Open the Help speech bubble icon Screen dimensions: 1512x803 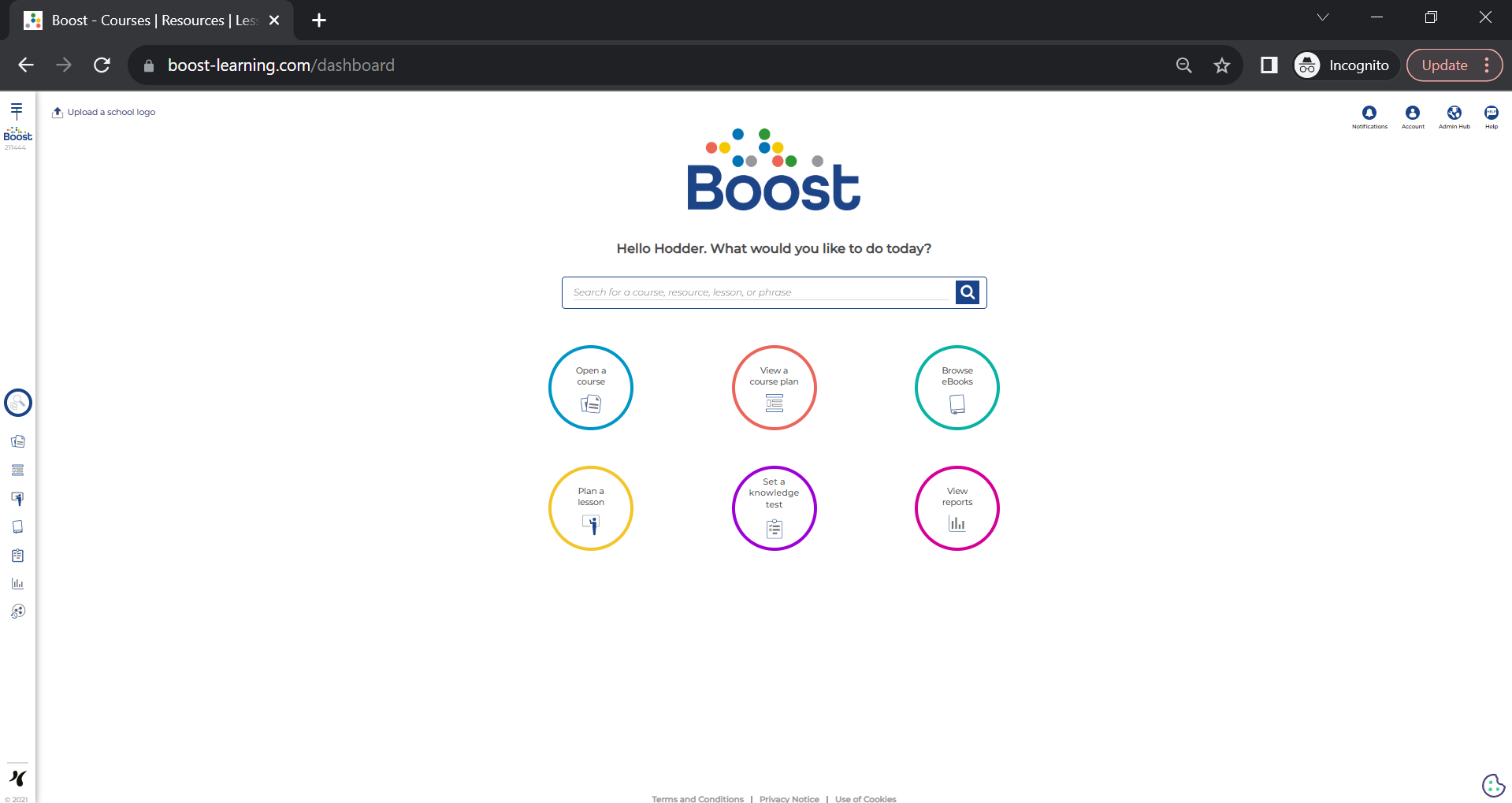(x=1491, y=113)
